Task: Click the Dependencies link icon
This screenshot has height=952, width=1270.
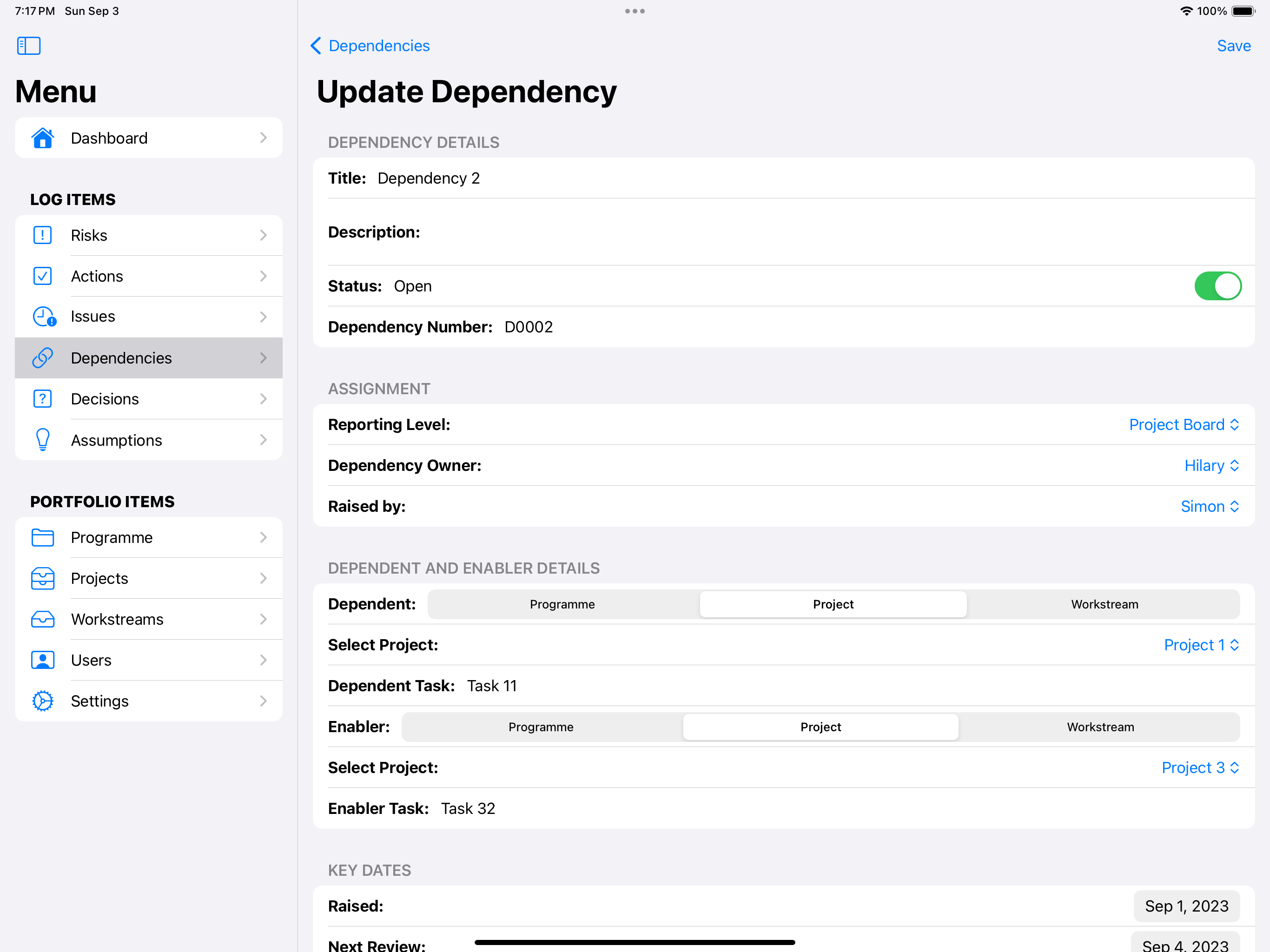Action: pos(42,358)
